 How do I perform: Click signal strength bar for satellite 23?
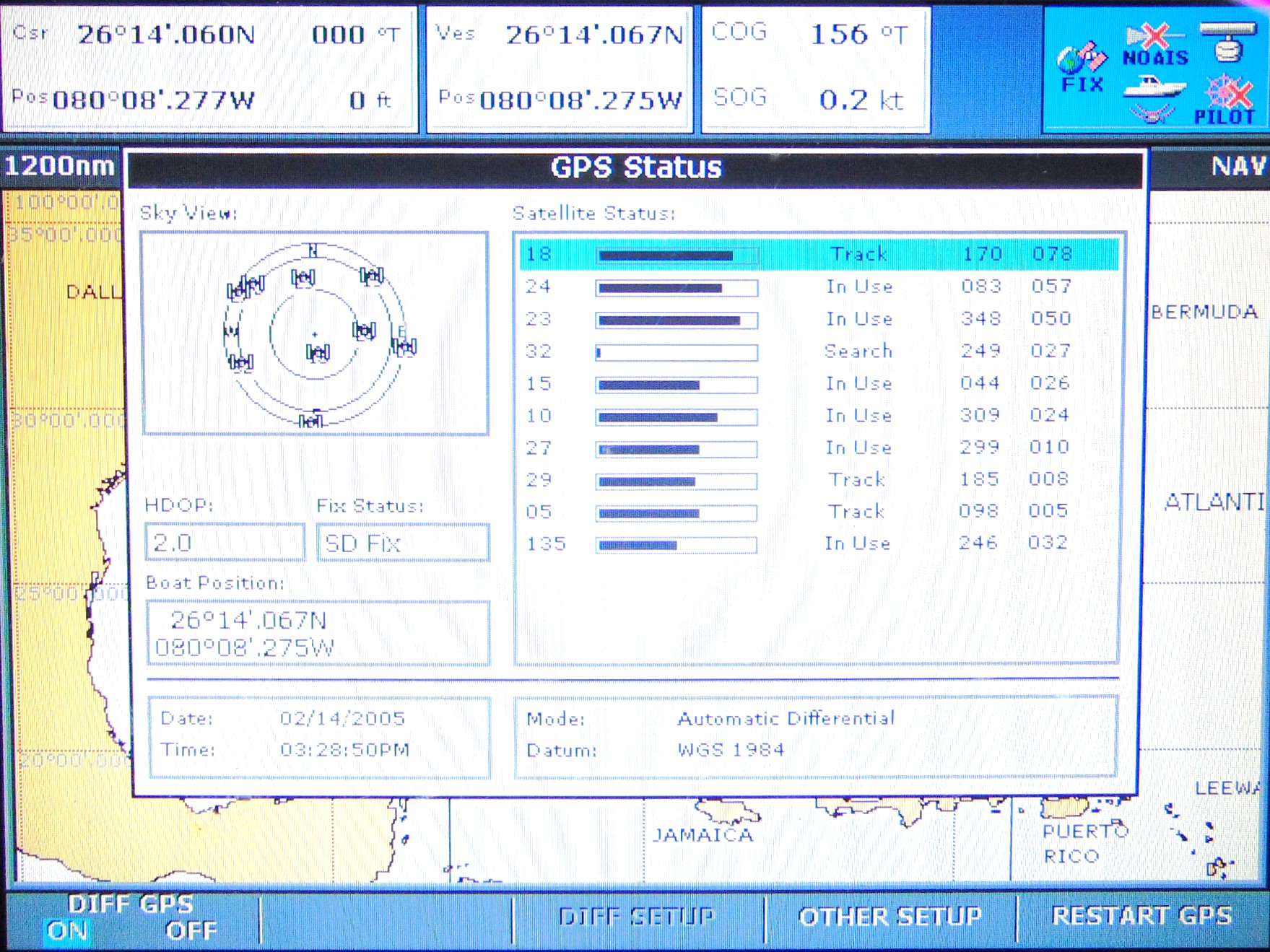tap(677, 320)
